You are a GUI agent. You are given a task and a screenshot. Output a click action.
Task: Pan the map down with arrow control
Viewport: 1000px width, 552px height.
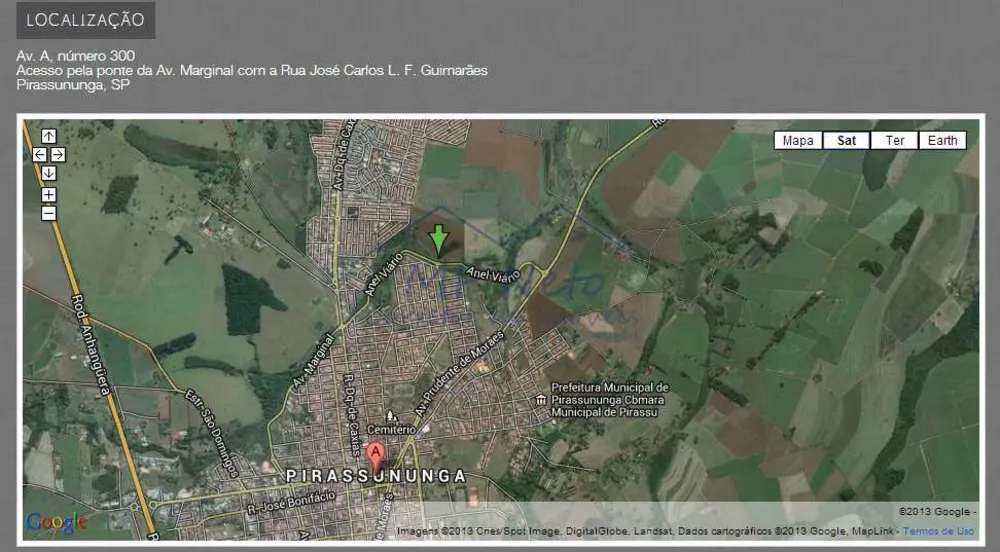(x=49, y=173)
